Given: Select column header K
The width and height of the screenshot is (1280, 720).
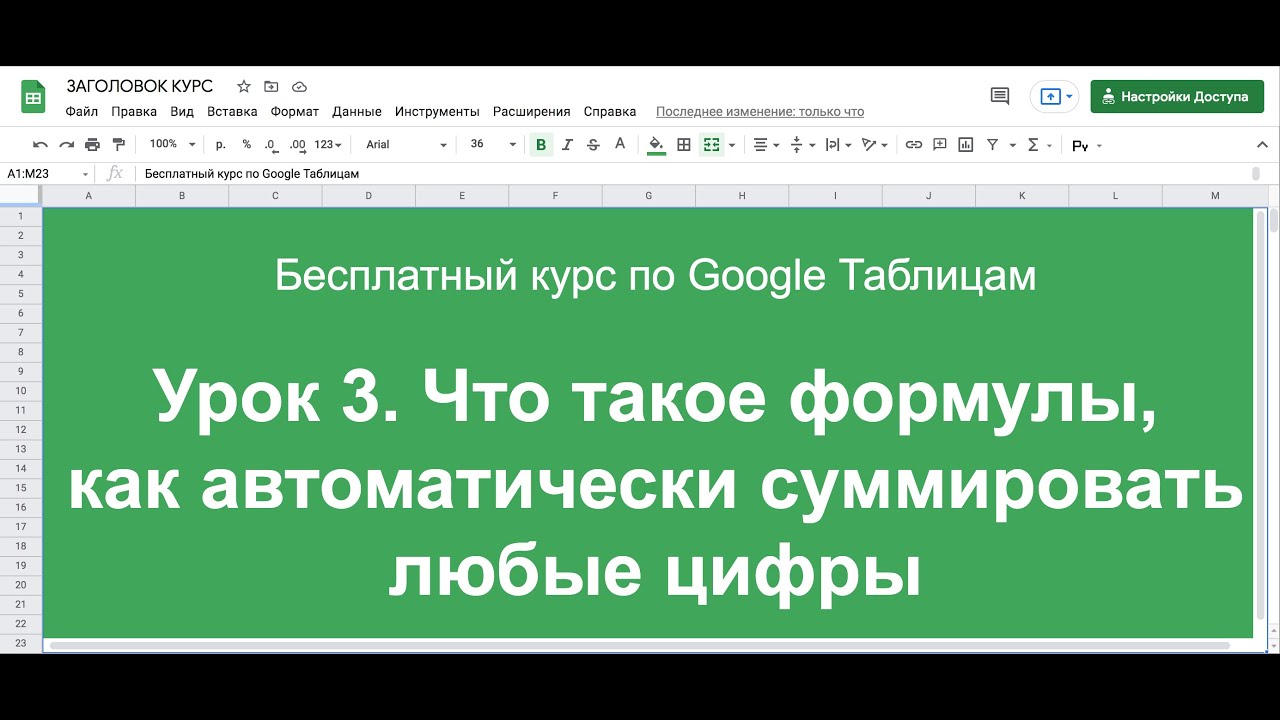Looking at the screenshot, I should coord(1022,196).
